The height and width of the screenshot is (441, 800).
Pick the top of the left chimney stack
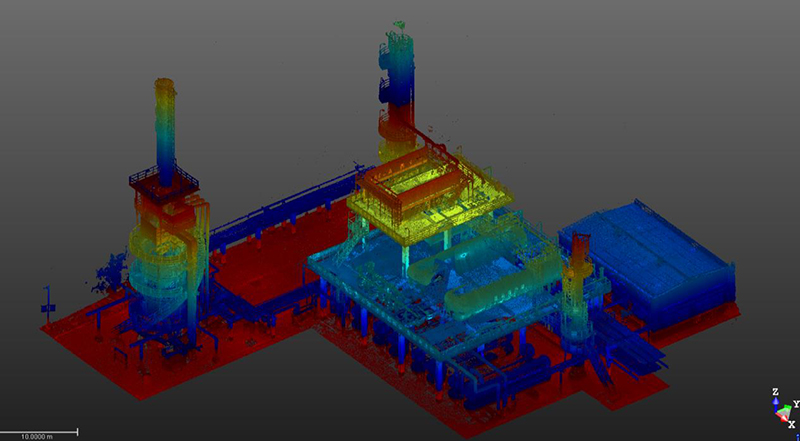click(165, 84)
